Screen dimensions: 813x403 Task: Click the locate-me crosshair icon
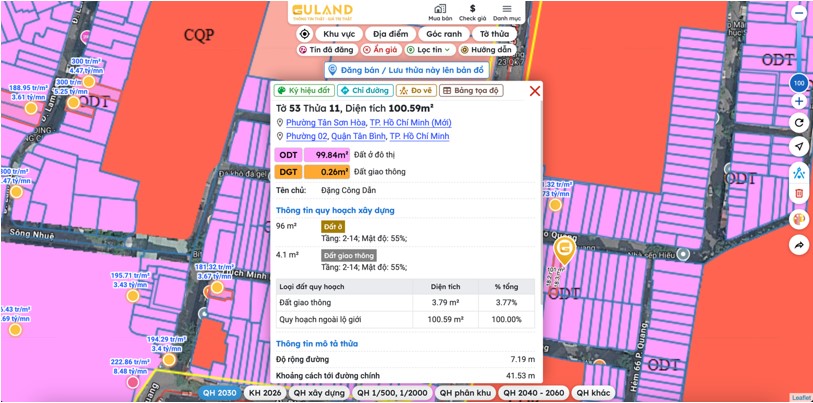point(305,34)
